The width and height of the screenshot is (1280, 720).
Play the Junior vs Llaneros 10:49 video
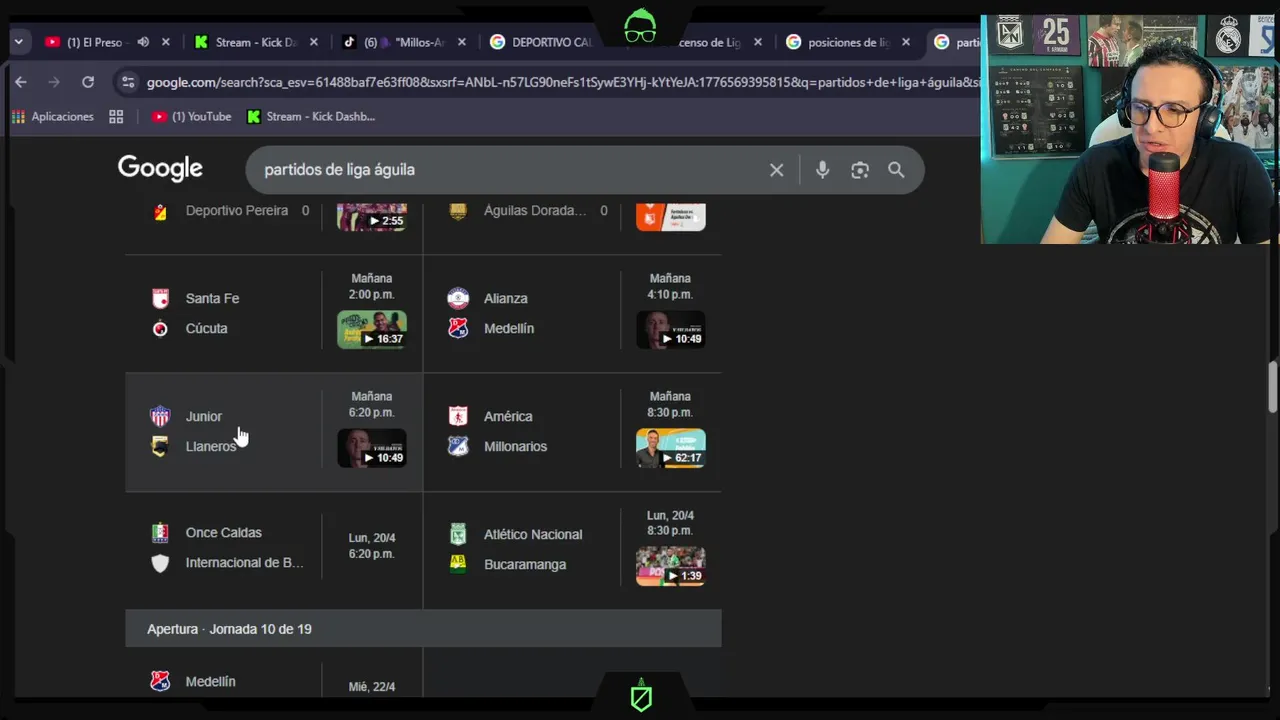pos(371,448)
